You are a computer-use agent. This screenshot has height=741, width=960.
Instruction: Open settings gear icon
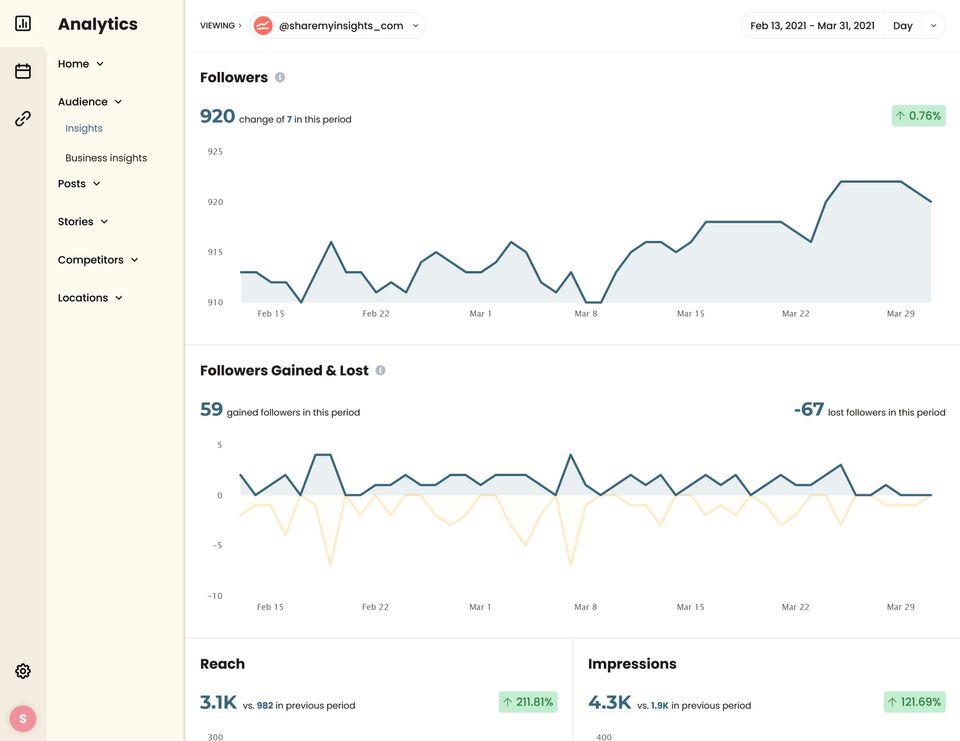pos(23,671)
